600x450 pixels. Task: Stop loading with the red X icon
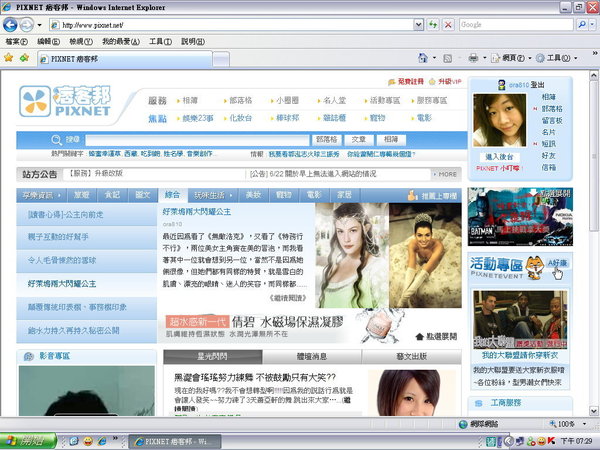pyautogui.click(x=448, y=25)
